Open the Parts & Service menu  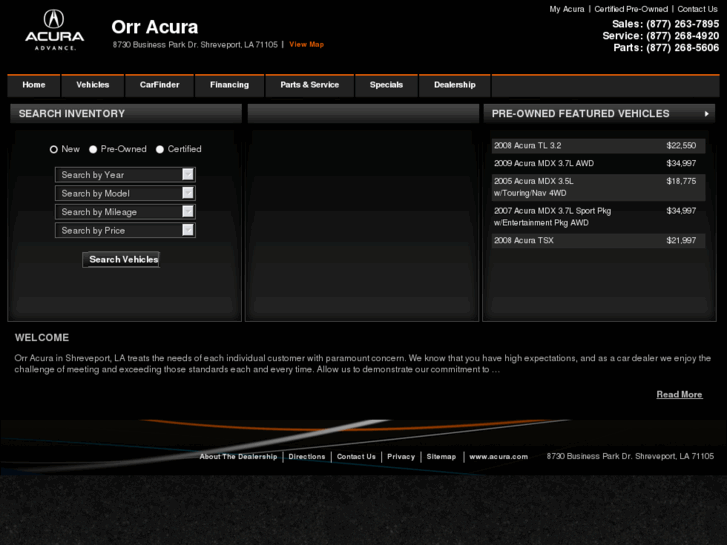(310, 85)
